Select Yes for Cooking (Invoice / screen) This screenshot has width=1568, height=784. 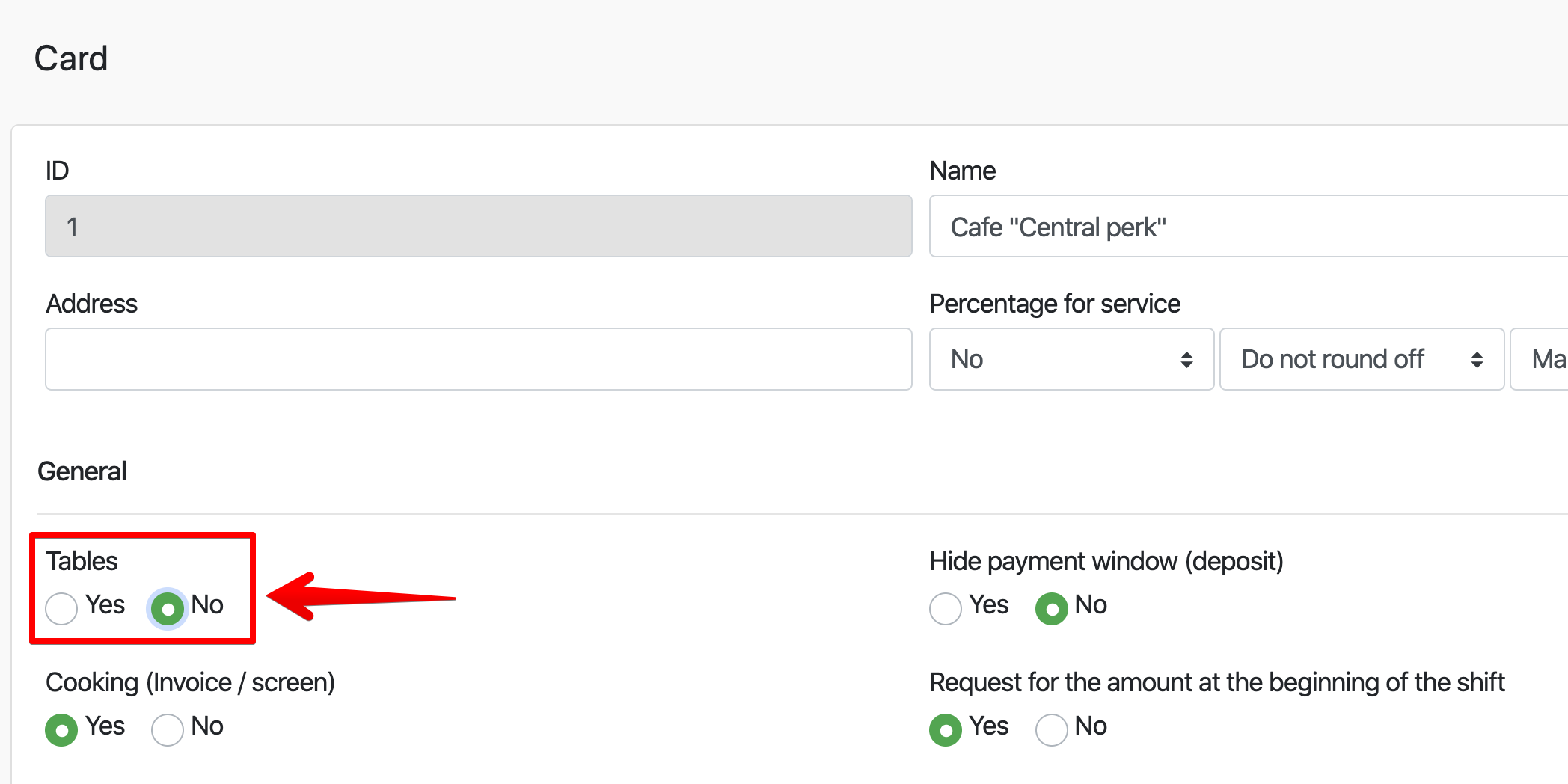click(x=61, y=729)
